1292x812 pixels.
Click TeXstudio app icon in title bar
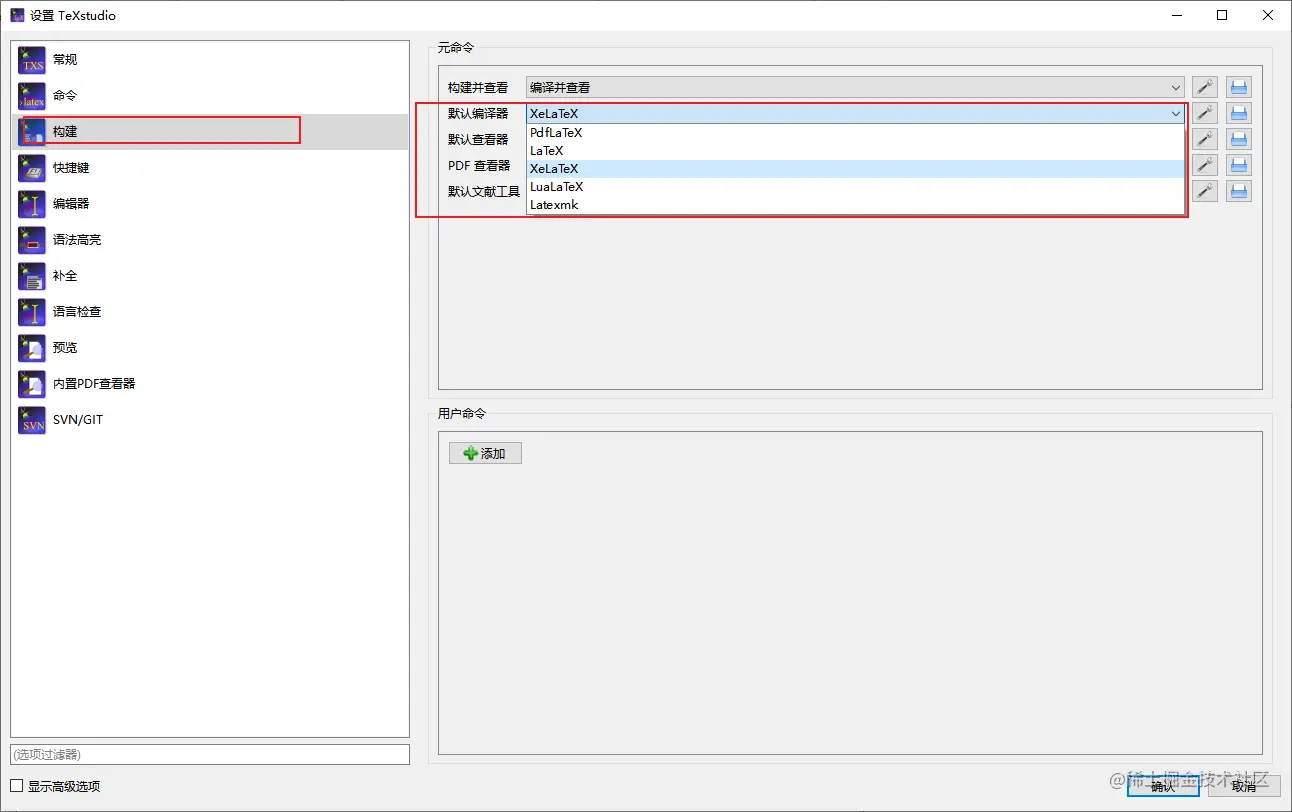(17, 15)
